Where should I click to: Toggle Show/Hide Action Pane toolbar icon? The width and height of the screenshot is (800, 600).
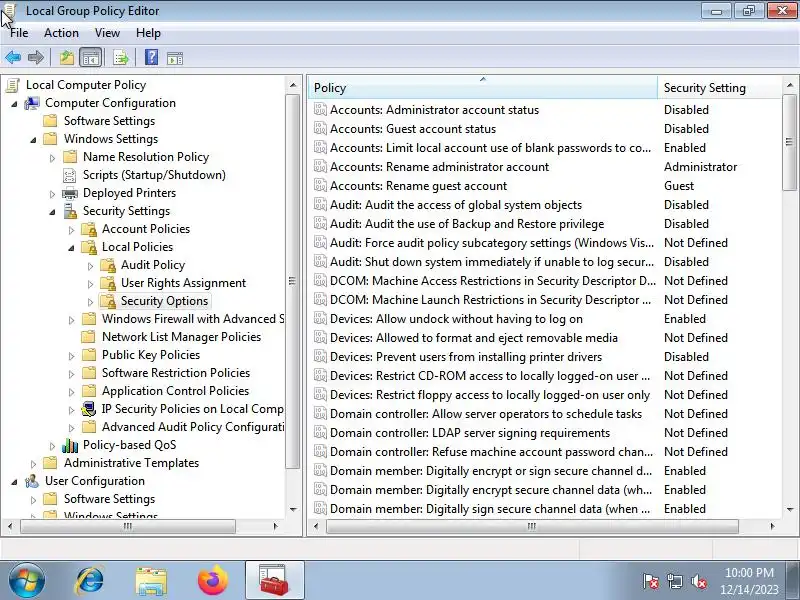[x=175, y=58]
